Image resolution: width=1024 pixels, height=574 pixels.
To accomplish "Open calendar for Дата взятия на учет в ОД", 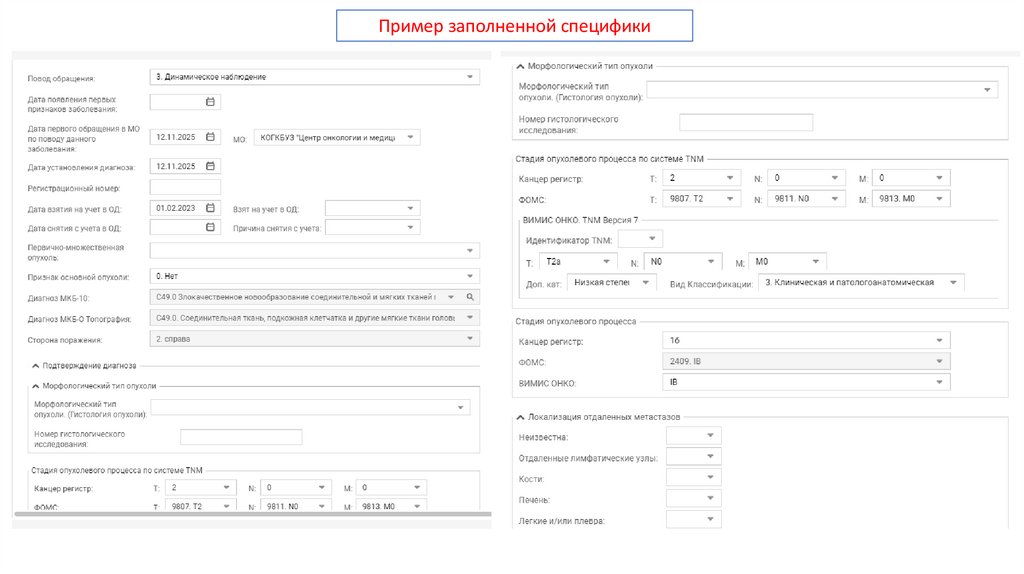I will (210, 208).
